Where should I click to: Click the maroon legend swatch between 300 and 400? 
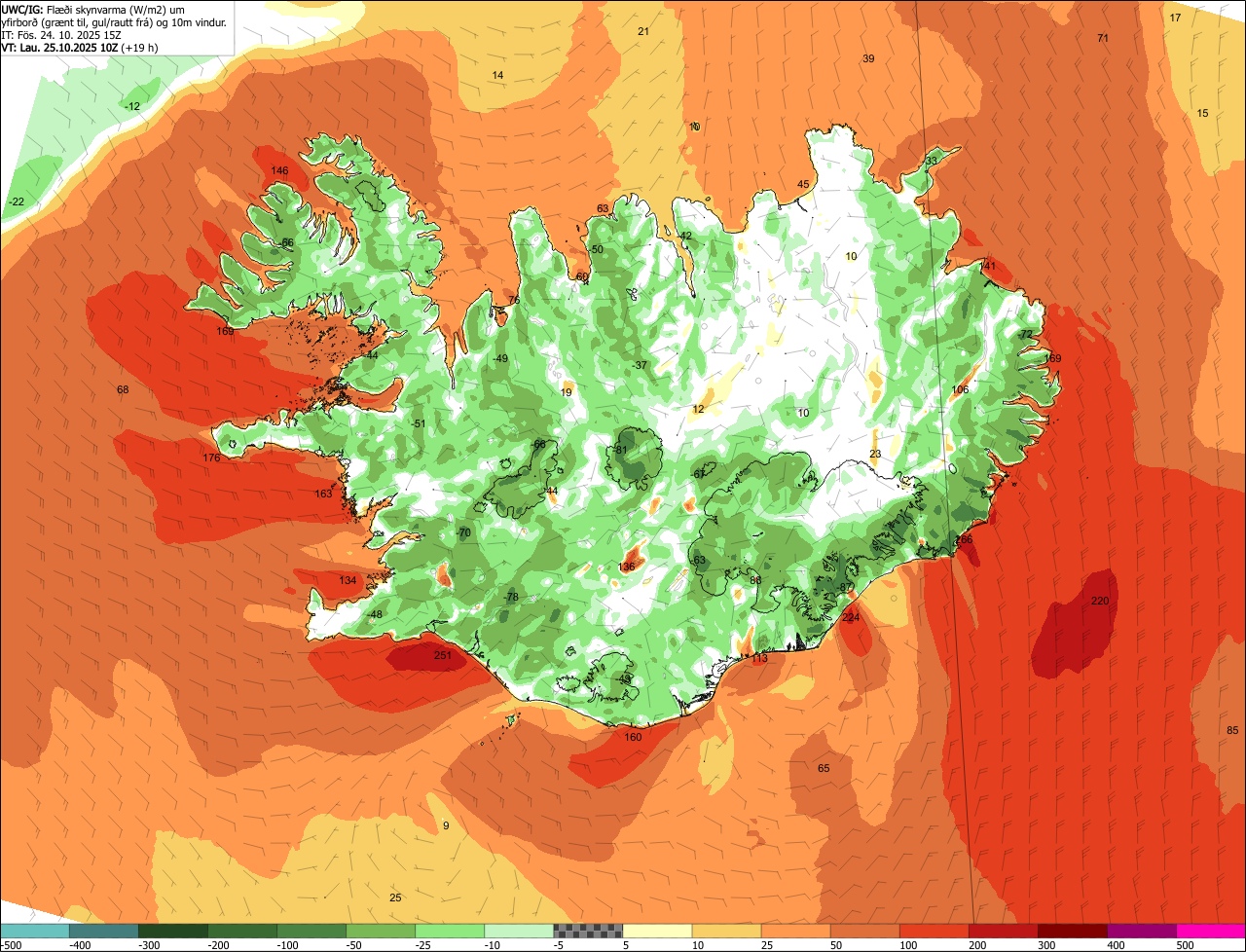(x=1073, y=931)
